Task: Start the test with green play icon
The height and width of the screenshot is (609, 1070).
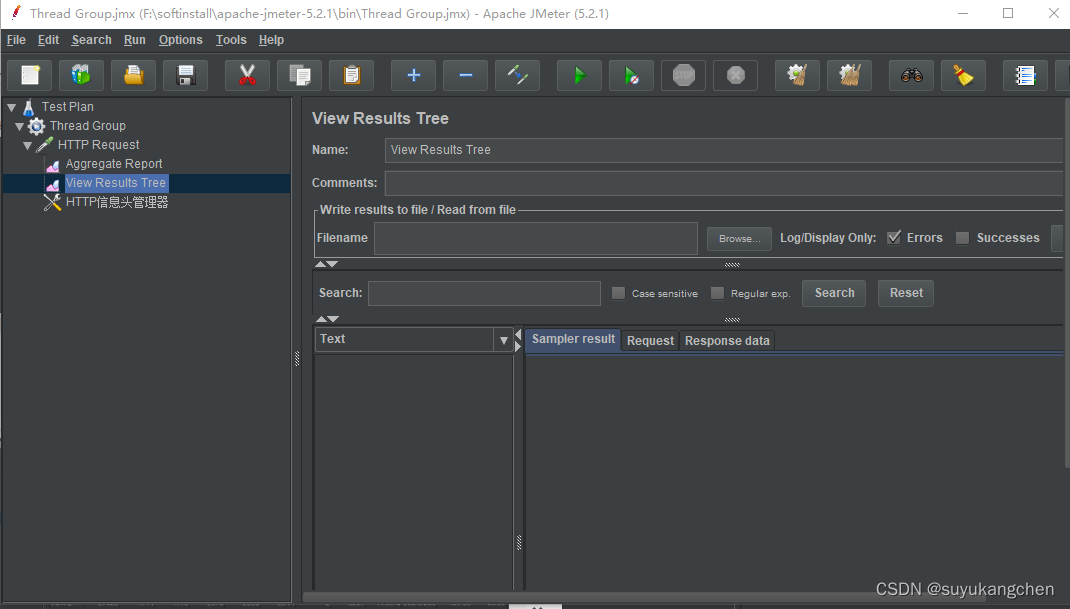Action: point(579,75)
